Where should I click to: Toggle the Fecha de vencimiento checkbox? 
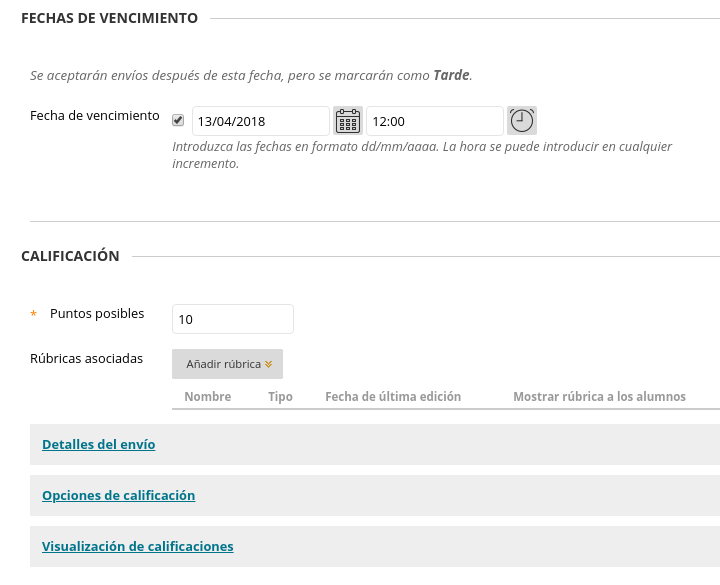pos(178,121)
